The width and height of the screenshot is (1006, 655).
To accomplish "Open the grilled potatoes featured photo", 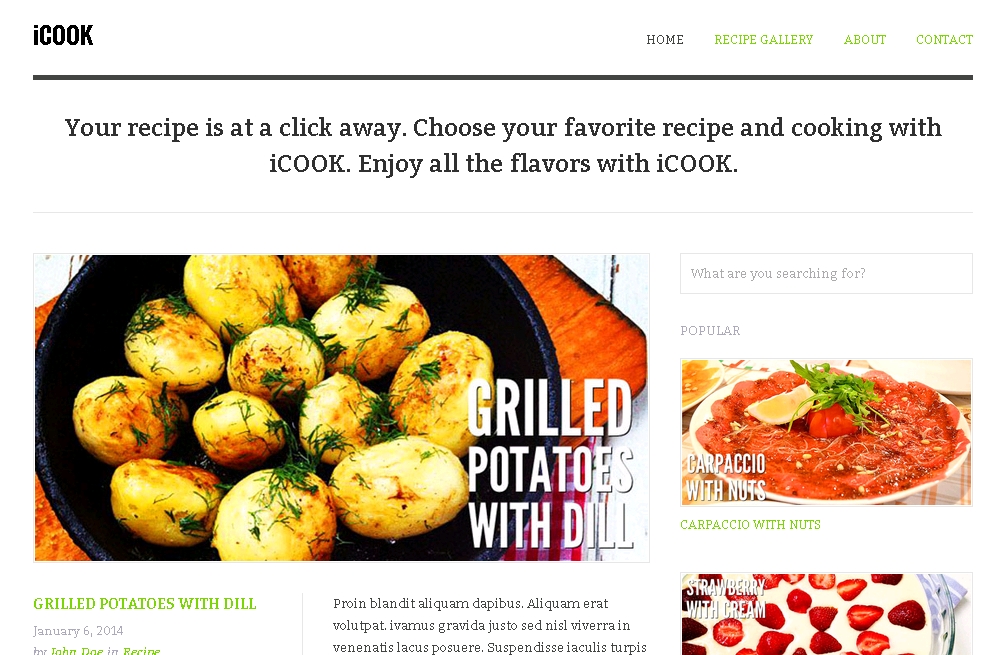I will 341,408.
